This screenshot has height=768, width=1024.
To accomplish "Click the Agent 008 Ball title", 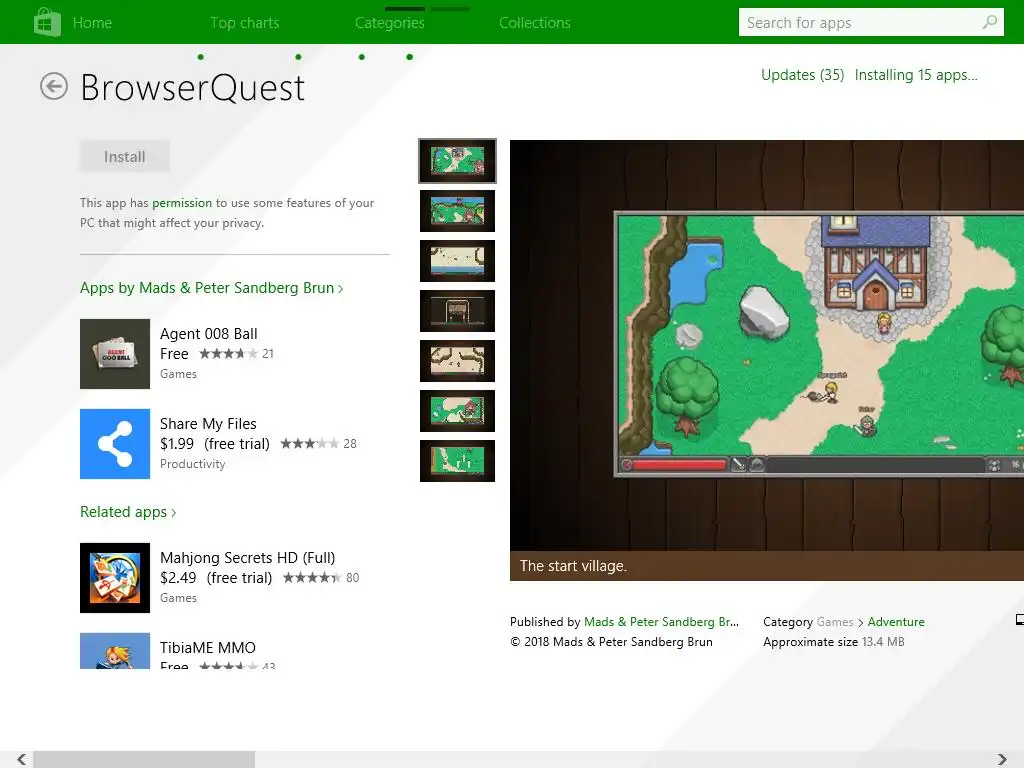I will coord(209,334).
